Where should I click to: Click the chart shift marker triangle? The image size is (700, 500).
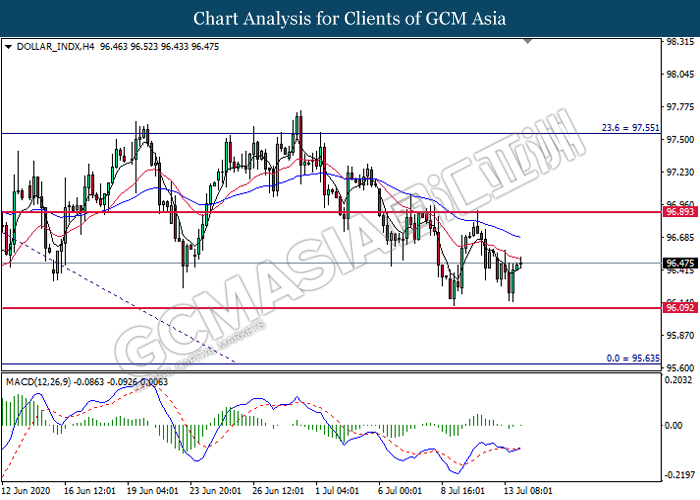[x=528, y=42]
